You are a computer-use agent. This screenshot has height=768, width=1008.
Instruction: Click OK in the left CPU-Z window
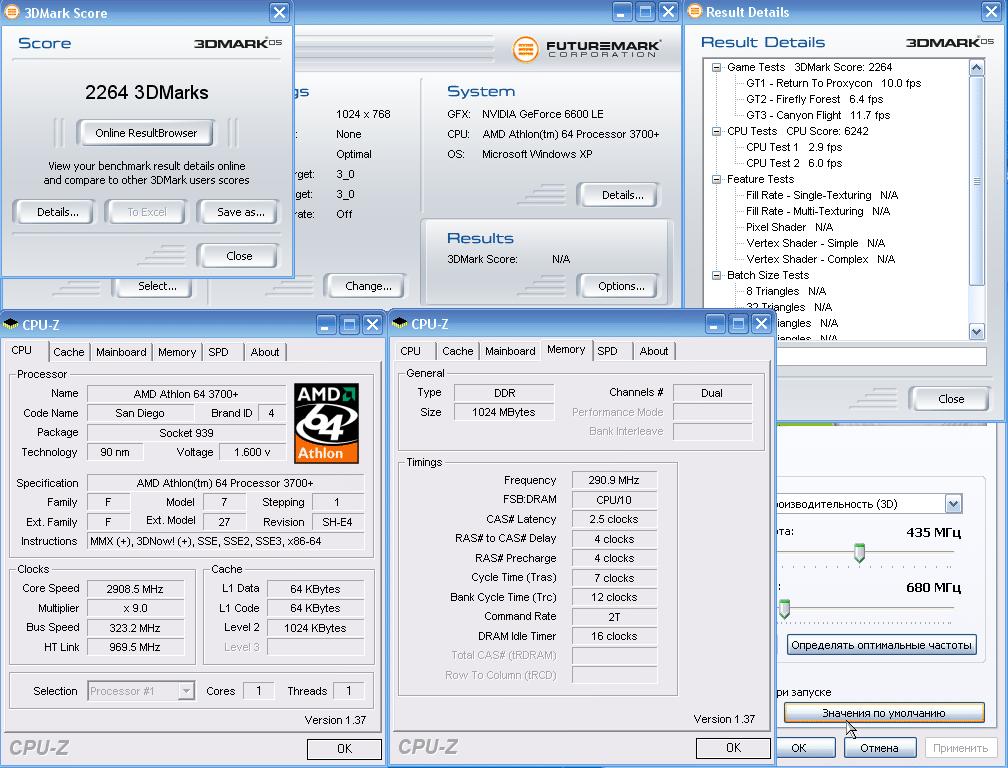[x=345, y=749]
